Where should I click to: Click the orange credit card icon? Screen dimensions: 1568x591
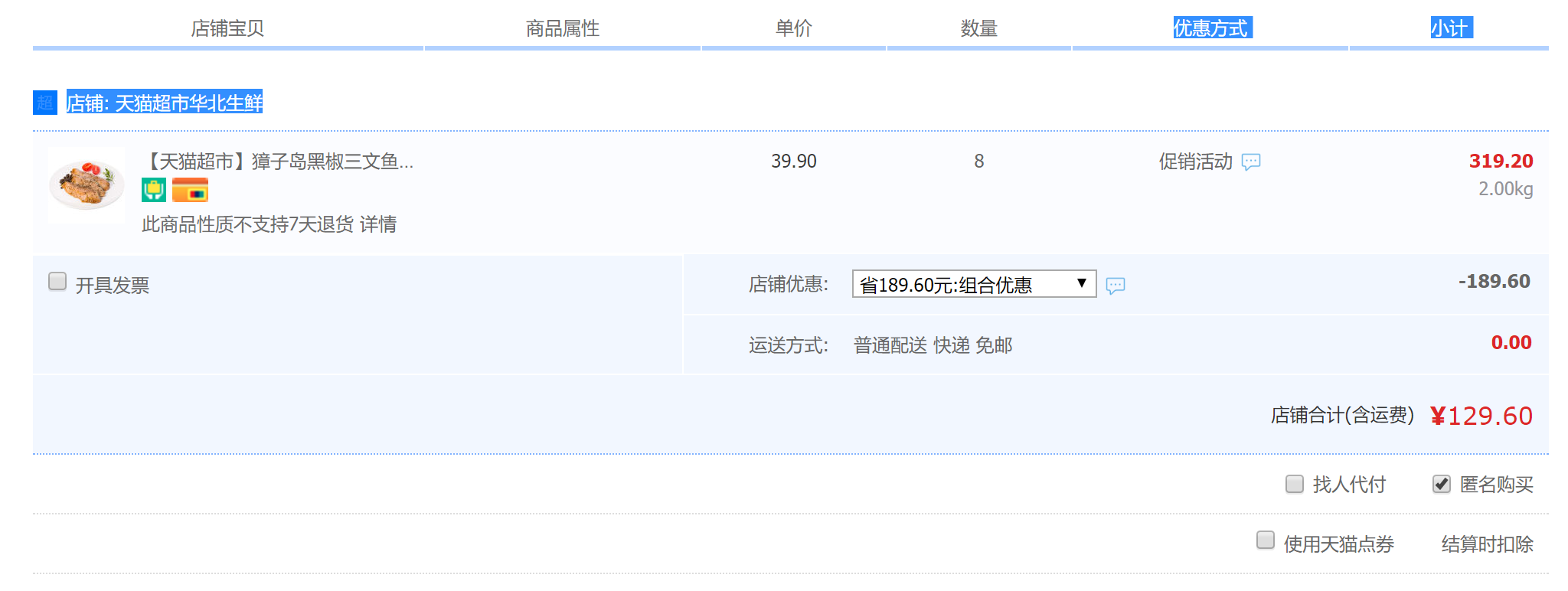point(190,190)
